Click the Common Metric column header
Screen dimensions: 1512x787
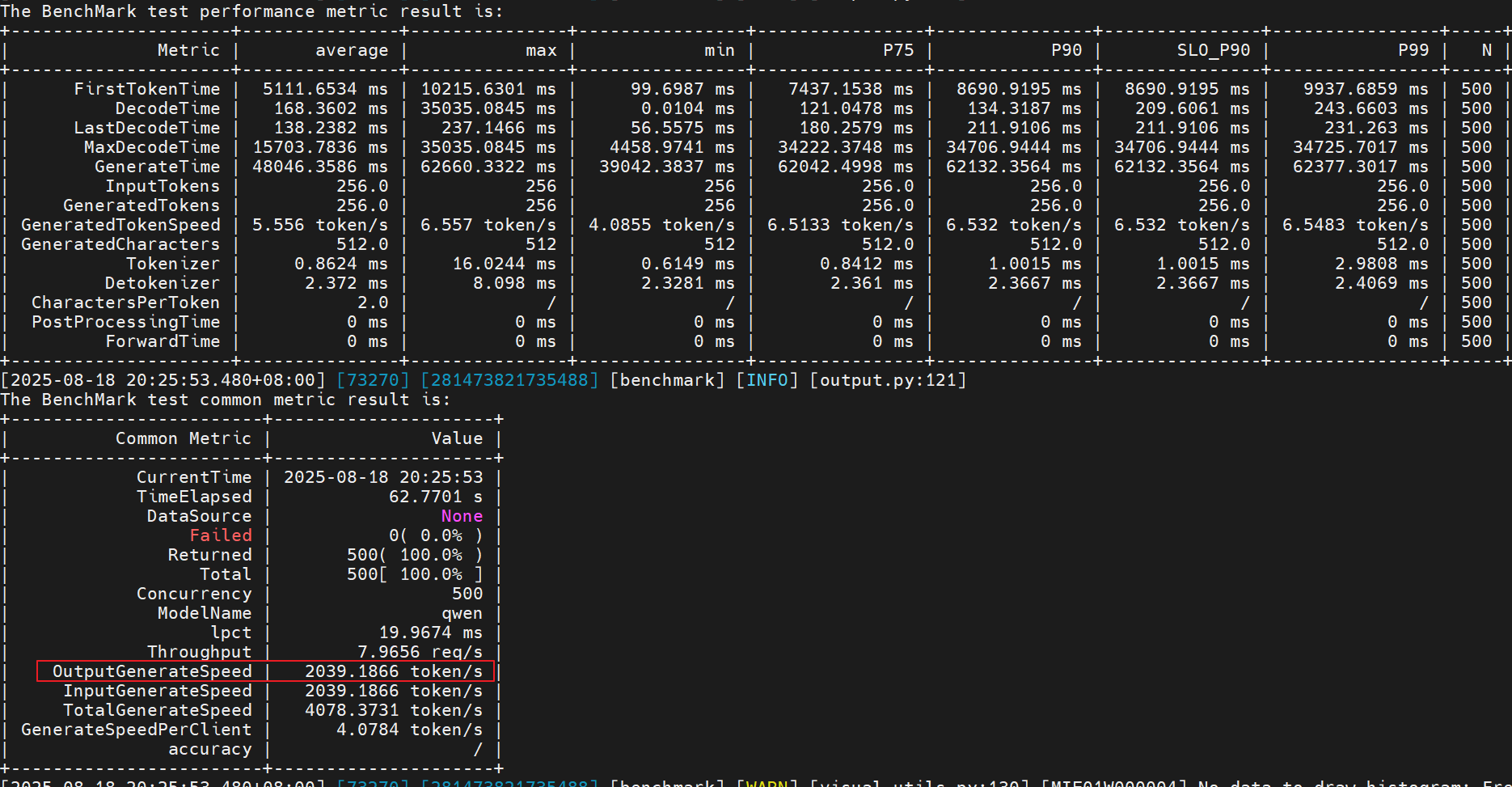[184, 438]
